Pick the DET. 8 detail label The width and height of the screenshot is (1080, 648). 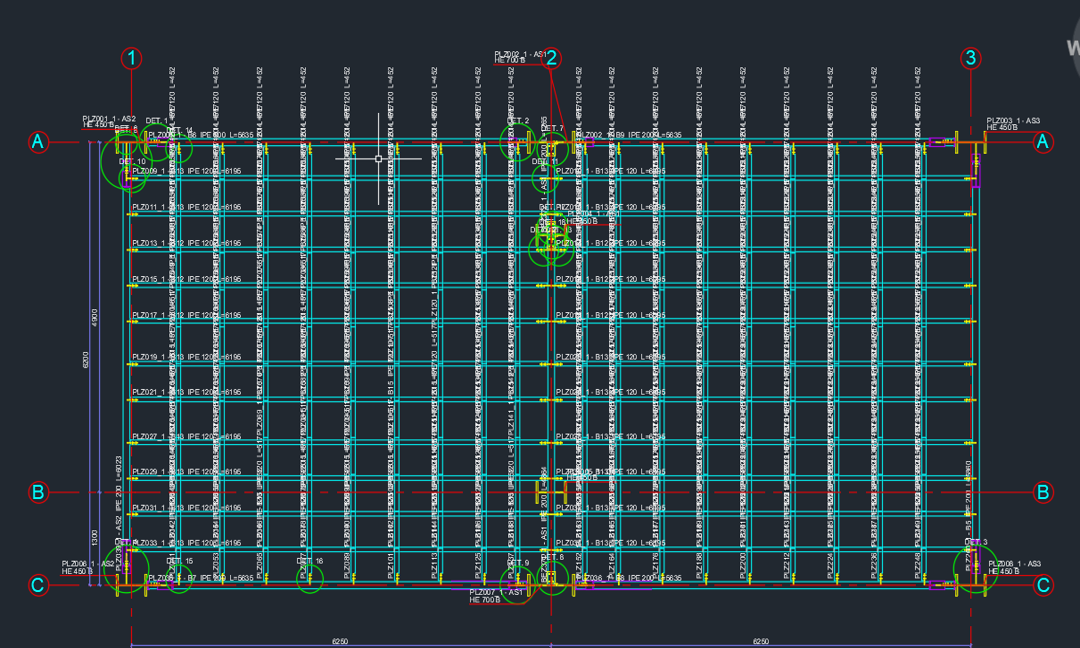552,557
